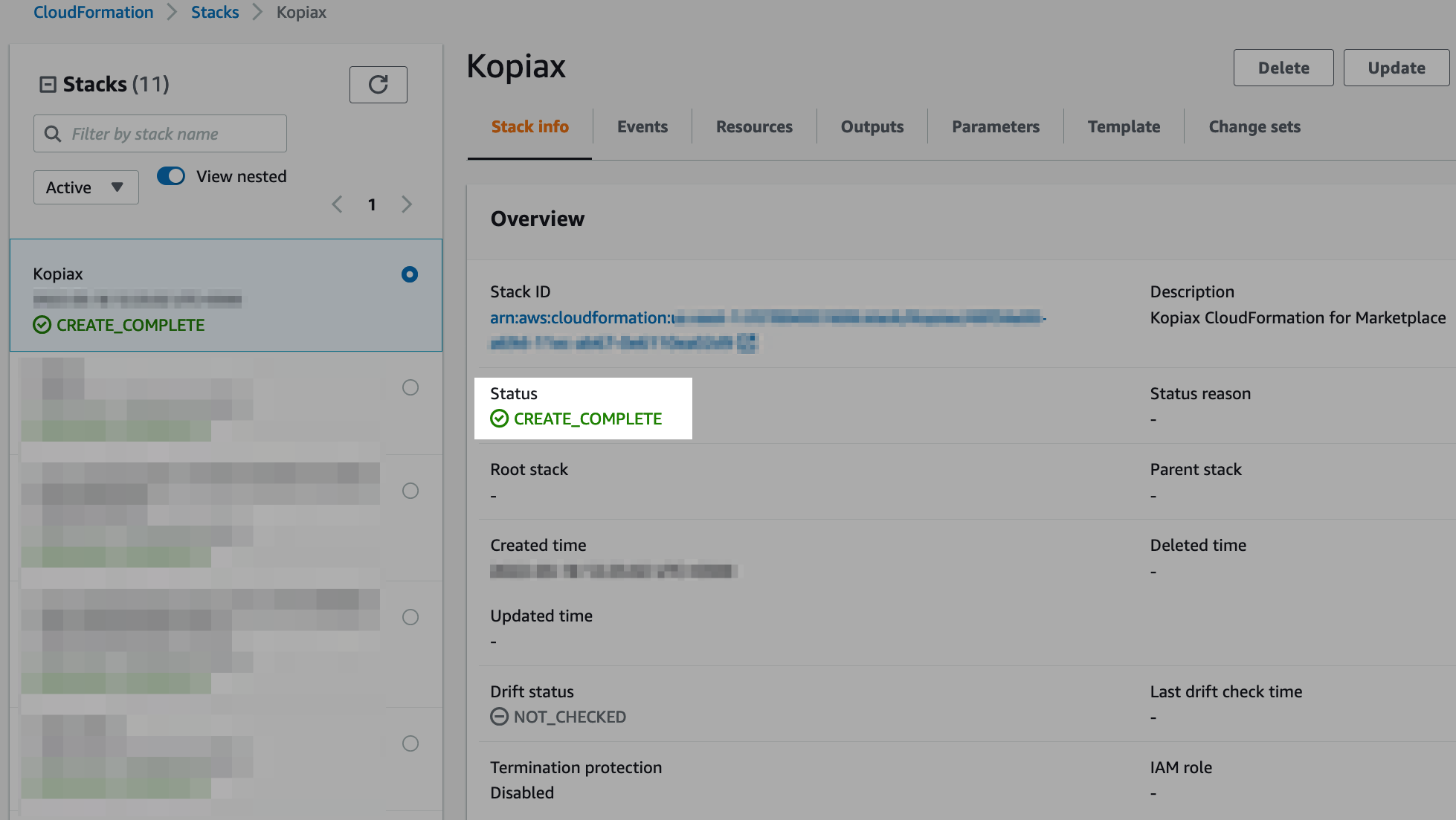Open the Outputs tab
This screenshot has width=1456, height=820.
pos(872,127)
